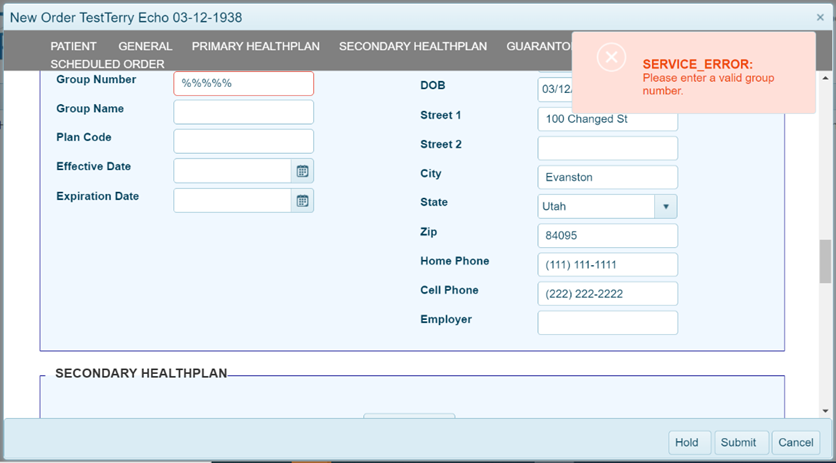The image size is (836, 463).
Task: Focus the Group Name text box
Action: pyautogui.click(x=243, y=112)
